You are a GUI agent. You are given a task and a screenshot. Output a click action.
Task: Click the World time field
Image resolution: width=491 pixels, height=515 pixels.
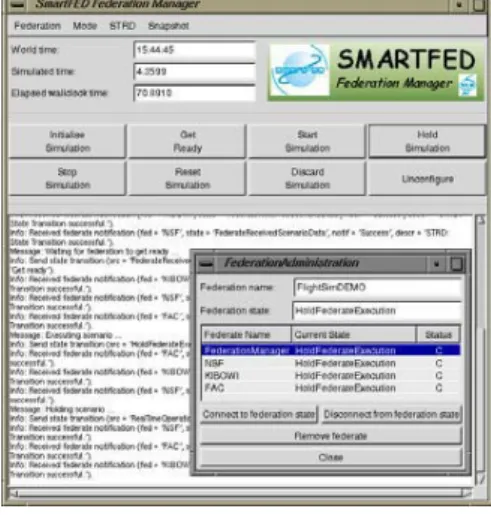[x=195, y=50]
